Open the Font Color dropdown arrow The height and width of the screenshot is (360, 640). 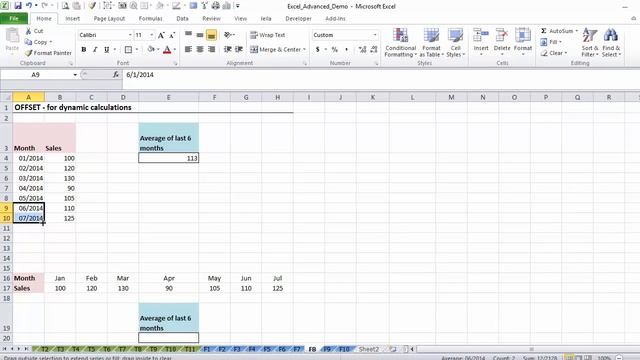point(175,49)
